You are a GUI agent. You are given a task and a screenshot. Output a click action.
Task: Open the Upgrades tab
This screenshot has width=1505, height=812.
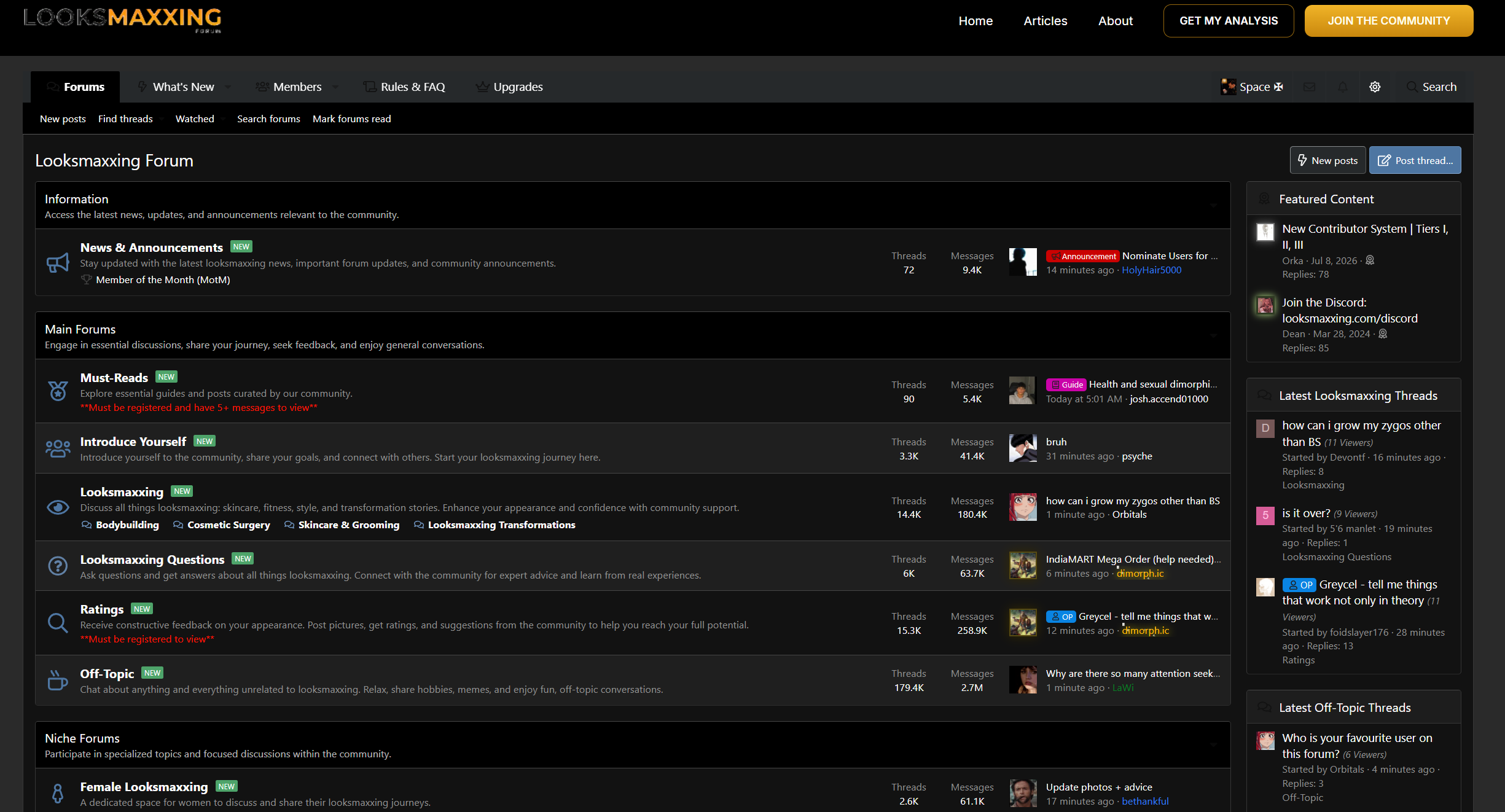(x=509, y=87)
